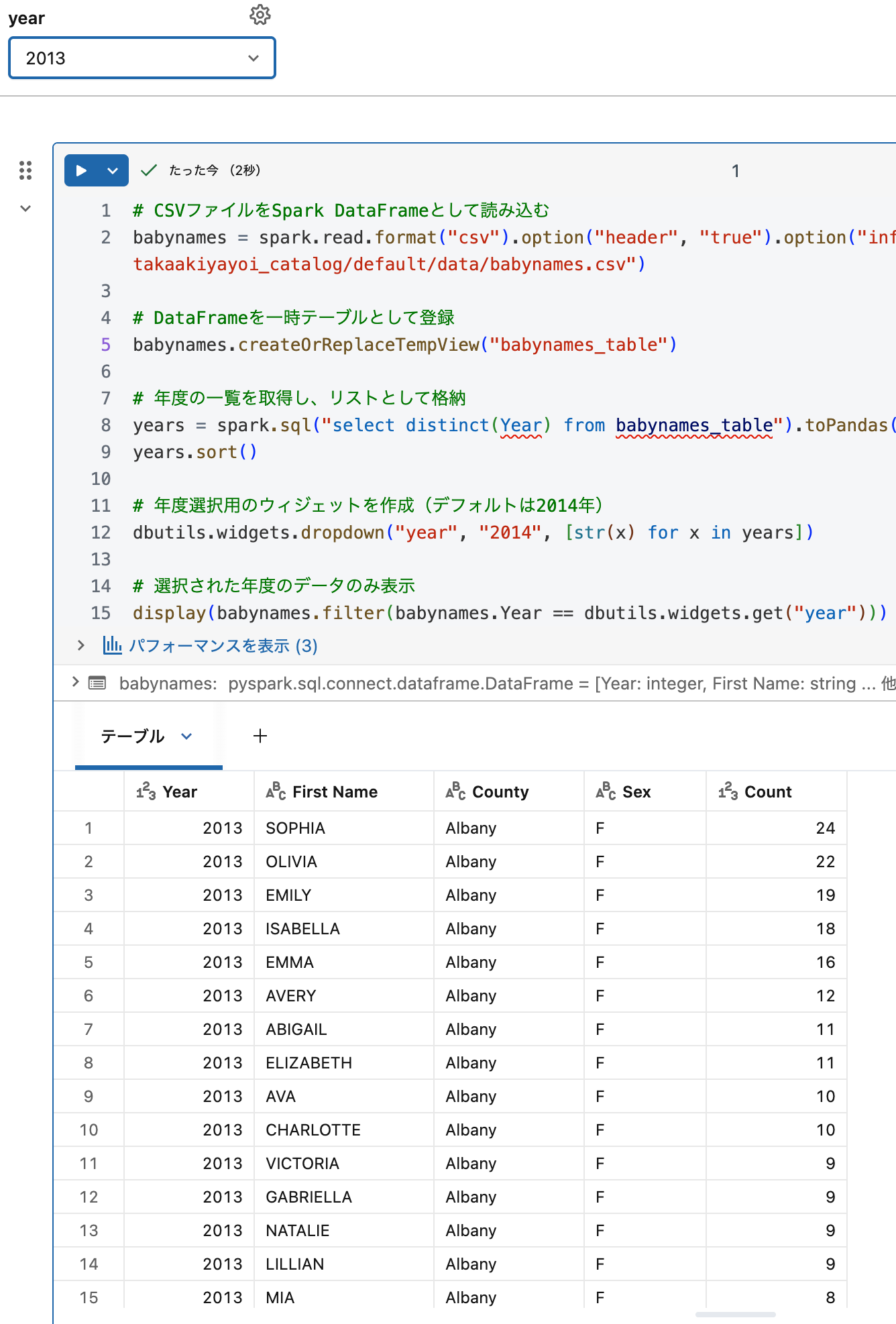Viewport: 896px width, 1324px height.
Task: Select the ISABELLA name cell
Action: coord(344,929)
